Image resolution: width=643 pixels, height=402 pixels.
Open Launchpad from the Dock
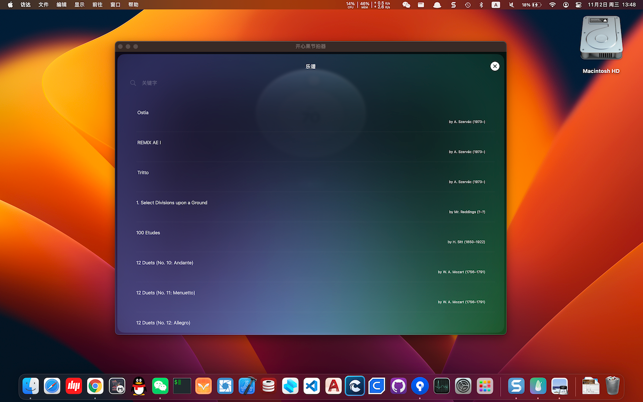tap(485, 386)
